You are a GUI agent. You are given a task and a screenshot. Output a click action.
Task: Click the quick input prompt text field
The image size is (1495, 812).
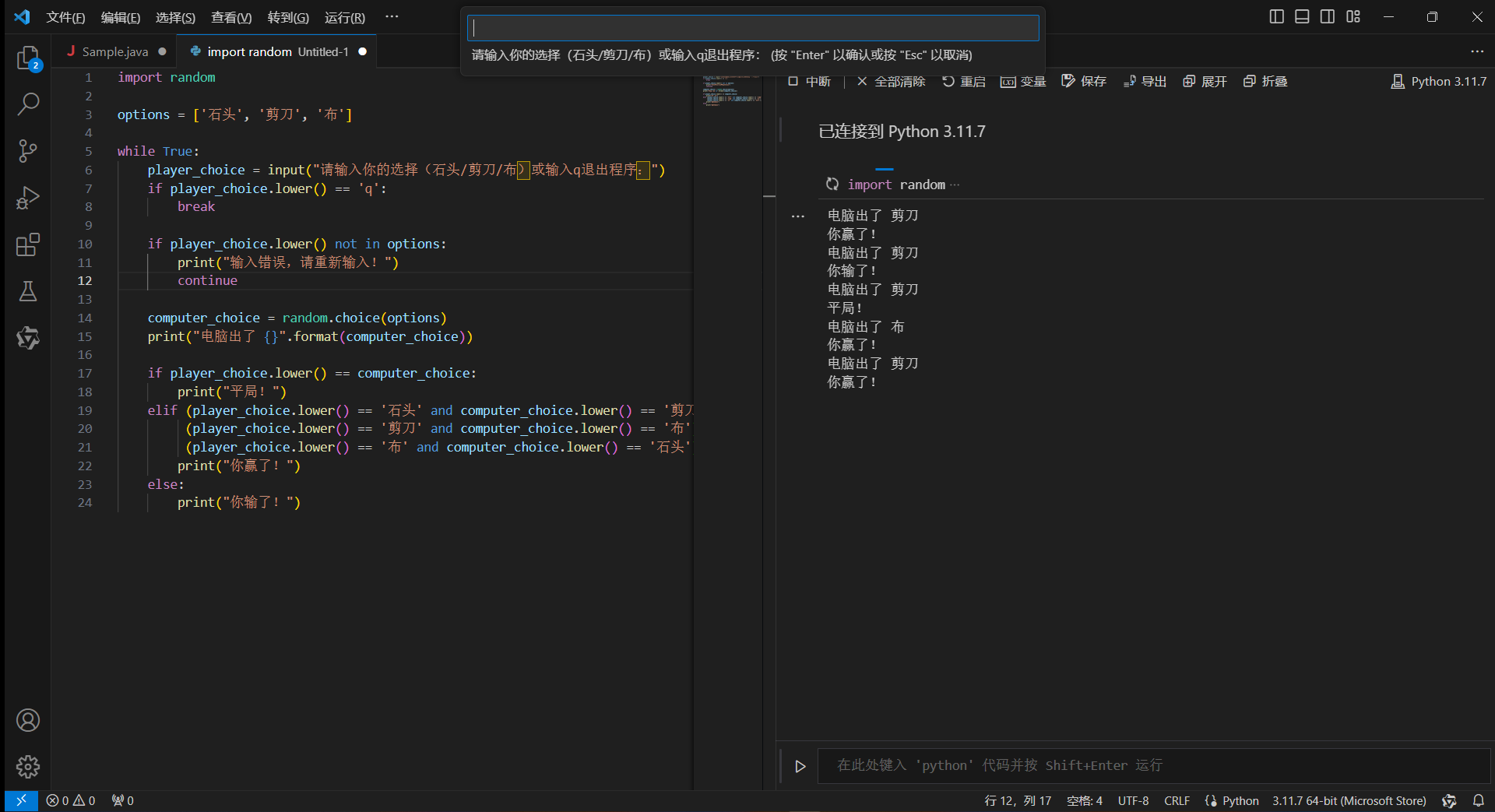pos(753,28)
